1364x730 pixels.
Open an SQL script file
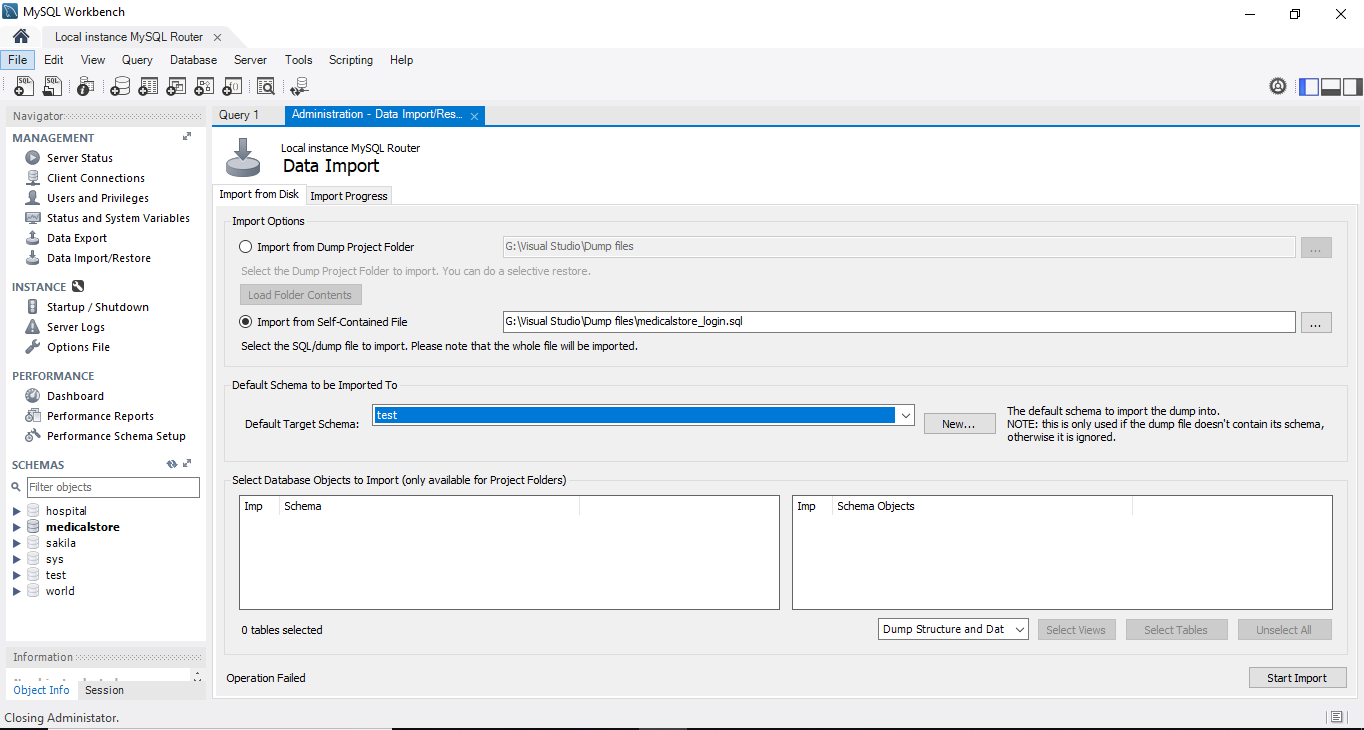click(52, 86)
